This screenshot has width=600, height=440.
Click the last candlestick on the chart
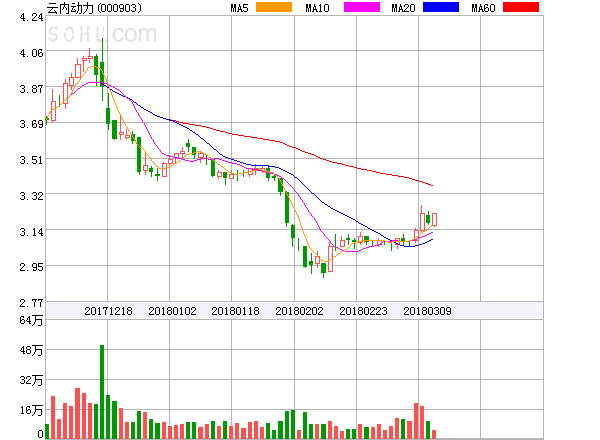[434, 220]
